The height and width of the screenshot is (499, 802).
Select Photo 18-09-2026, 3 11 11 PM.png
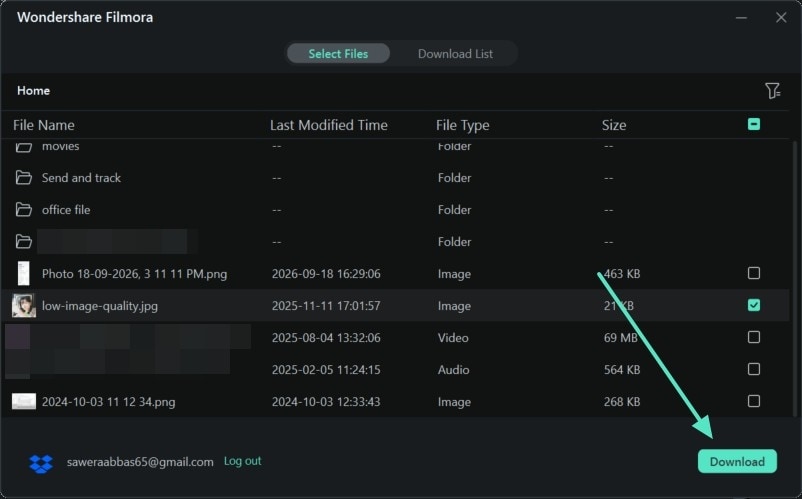pos(134,274)
